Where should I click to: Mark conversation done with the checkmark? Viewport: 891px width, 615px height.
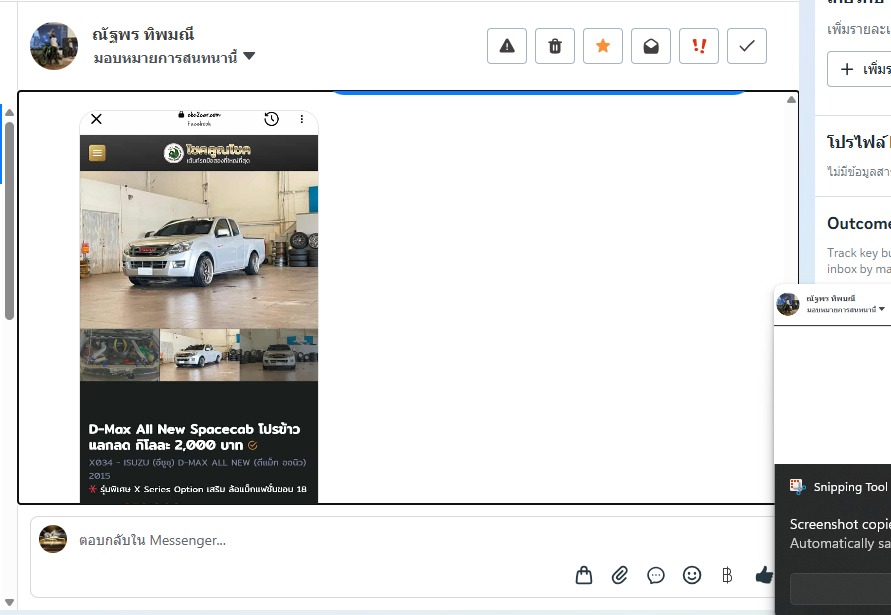coord(747,46)
